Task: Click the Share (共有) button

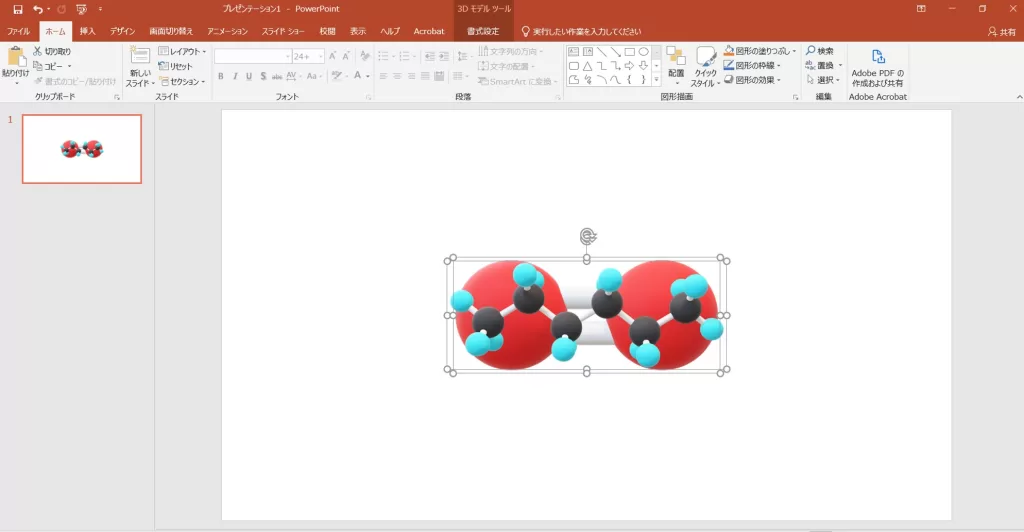Action: click(x=1001, y=32)
